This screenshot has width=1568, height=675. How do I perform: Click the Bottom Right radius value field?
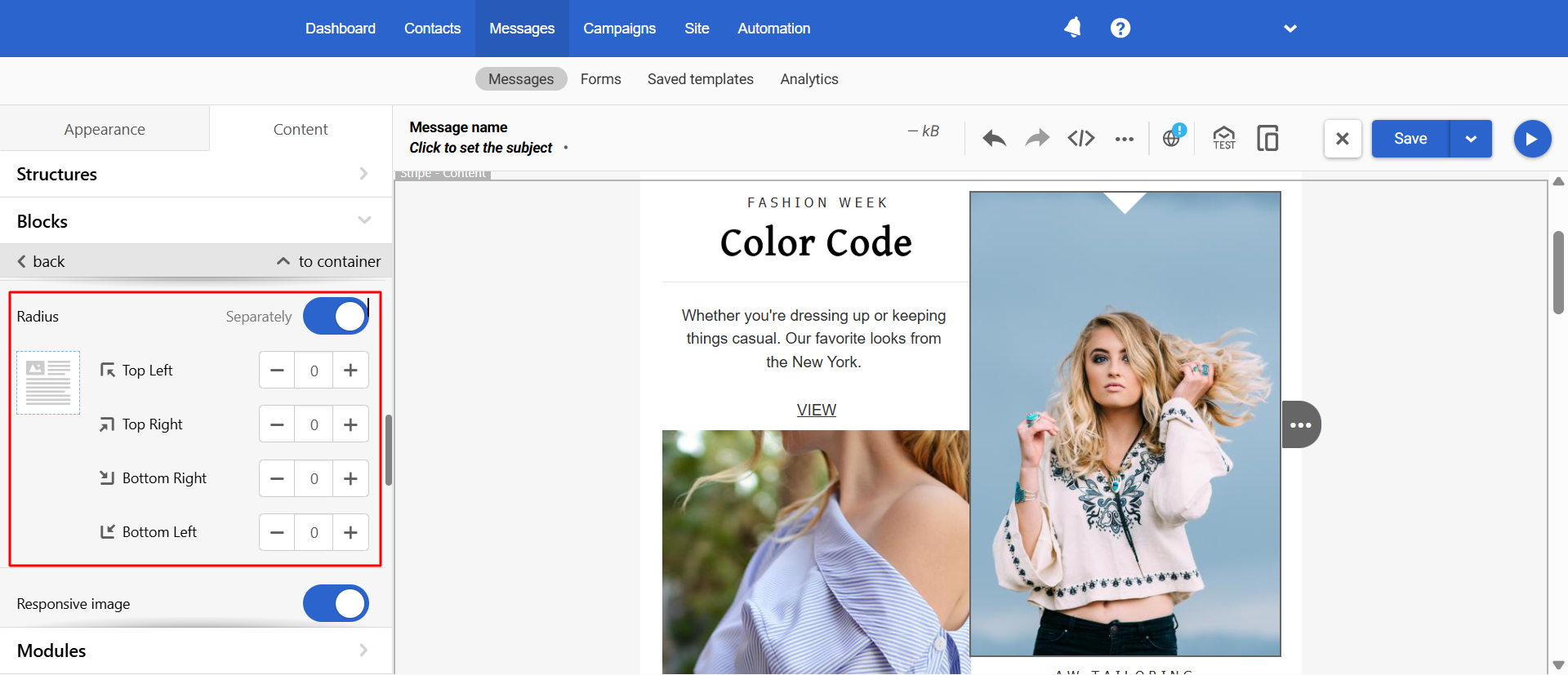pos(314,478)
